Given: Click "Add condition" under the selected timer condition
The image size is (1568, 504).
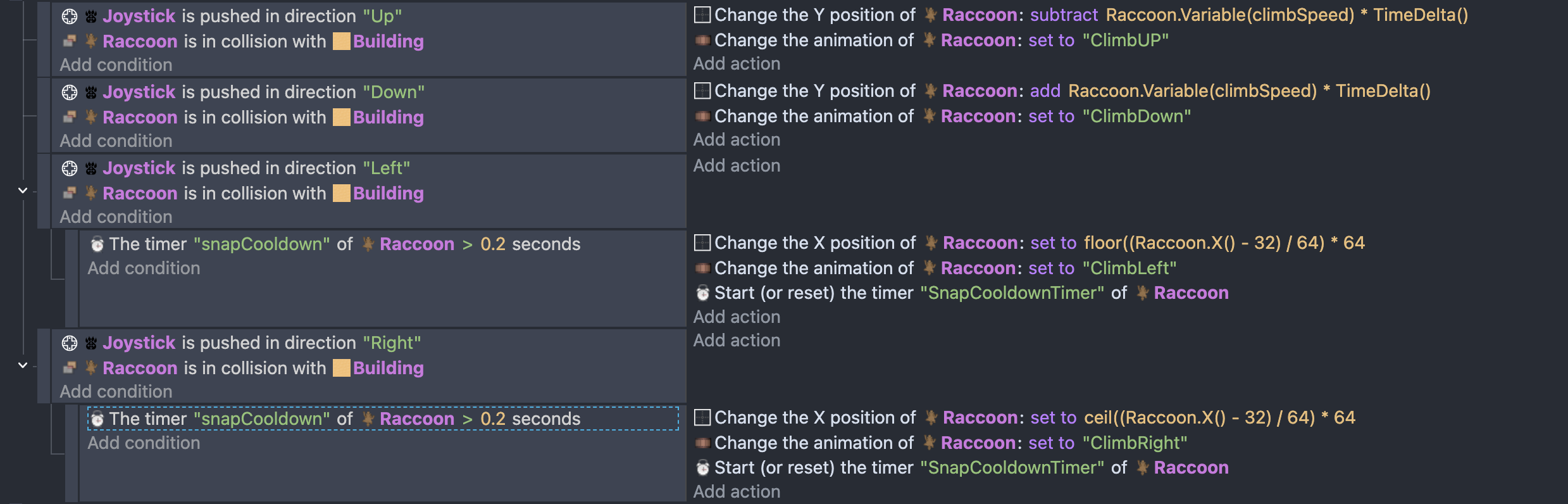Looking at the screenshot, I should (144, 443).
